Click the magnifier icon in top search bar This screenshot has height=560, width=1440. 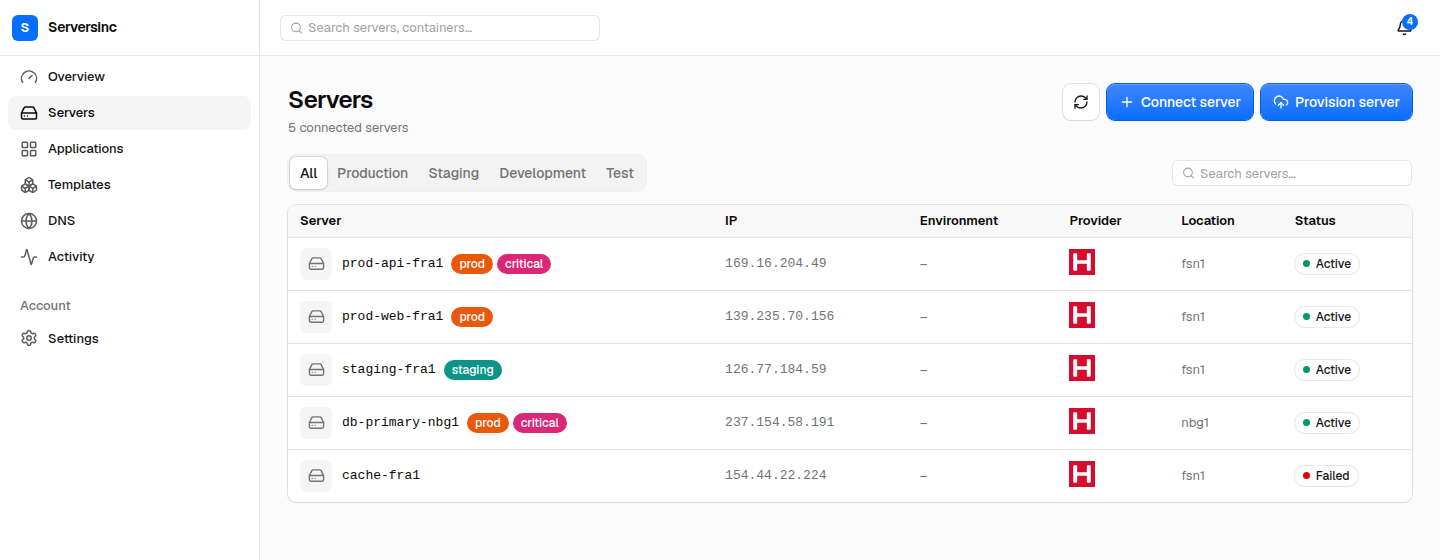(x=296, y=28)
